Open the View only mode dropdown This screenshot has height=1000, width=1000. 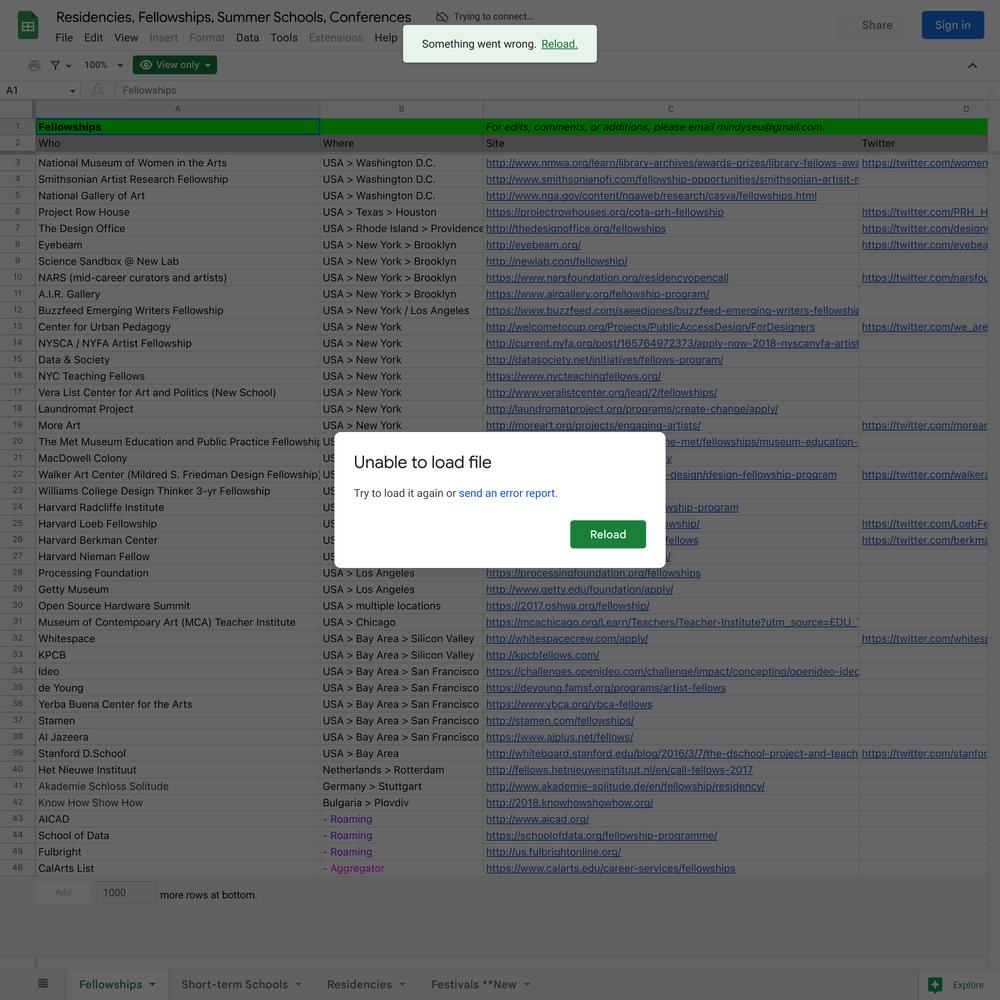coord(175,65)
